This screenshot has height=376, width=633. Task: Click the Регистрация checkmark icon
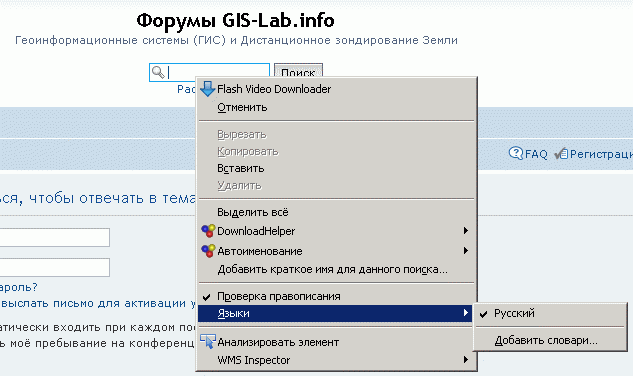click(x=561, y=153)
